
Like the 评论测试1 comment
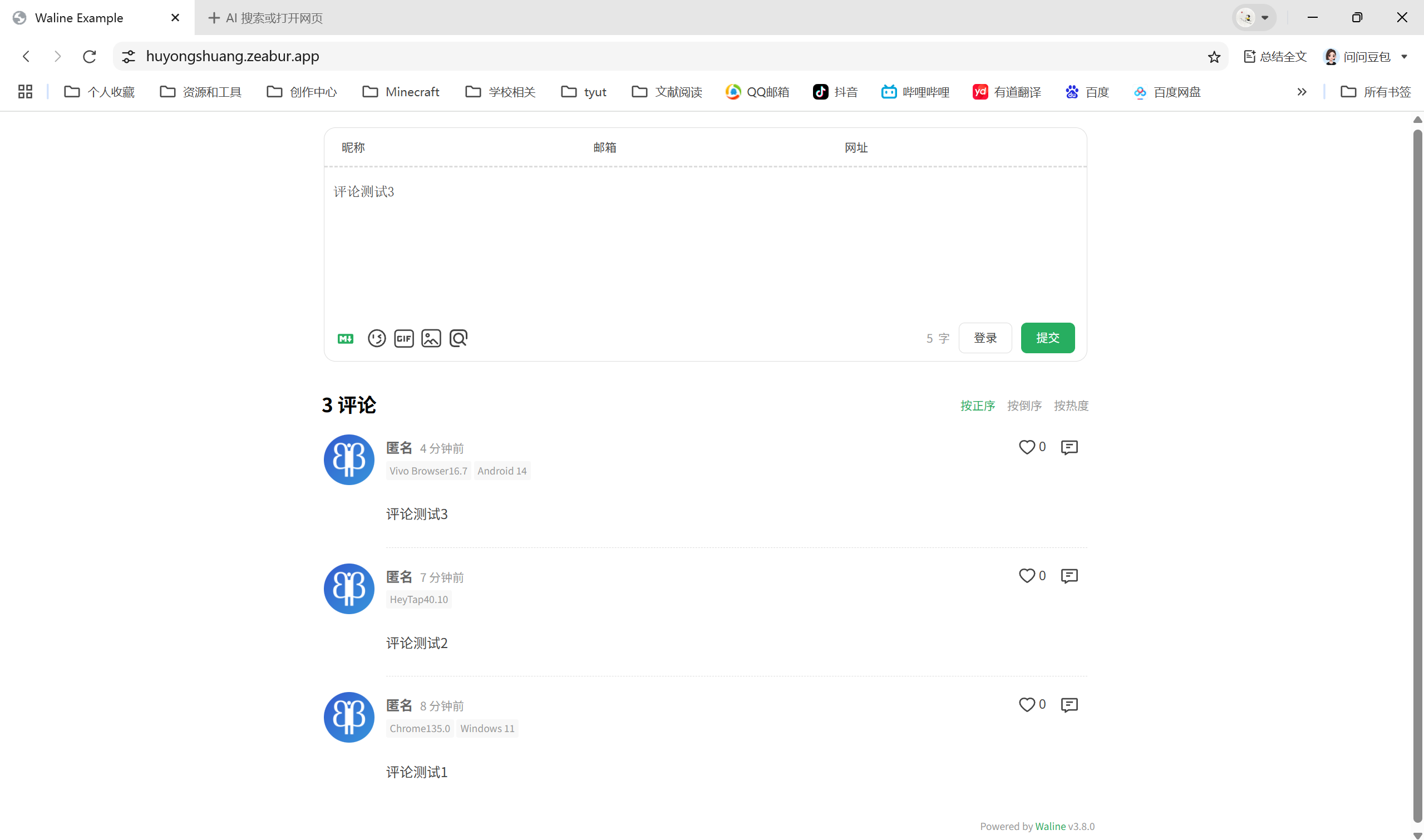[1027, 705]
